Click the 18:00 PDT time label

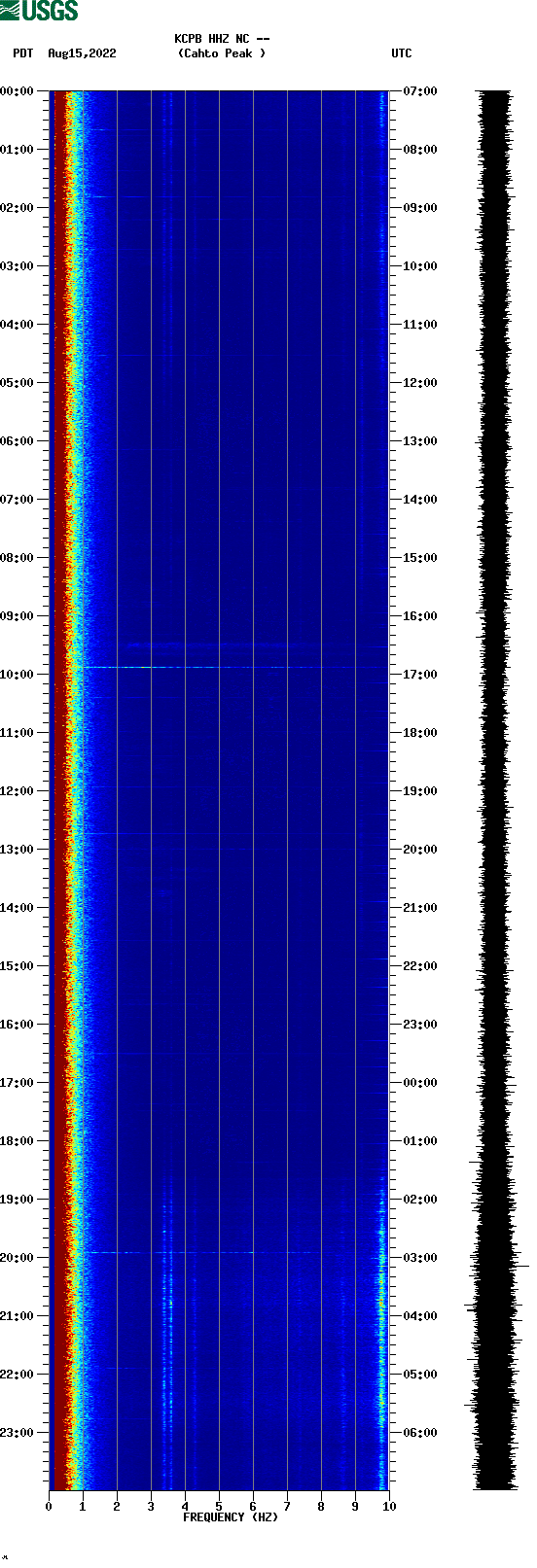point(18,1141)
